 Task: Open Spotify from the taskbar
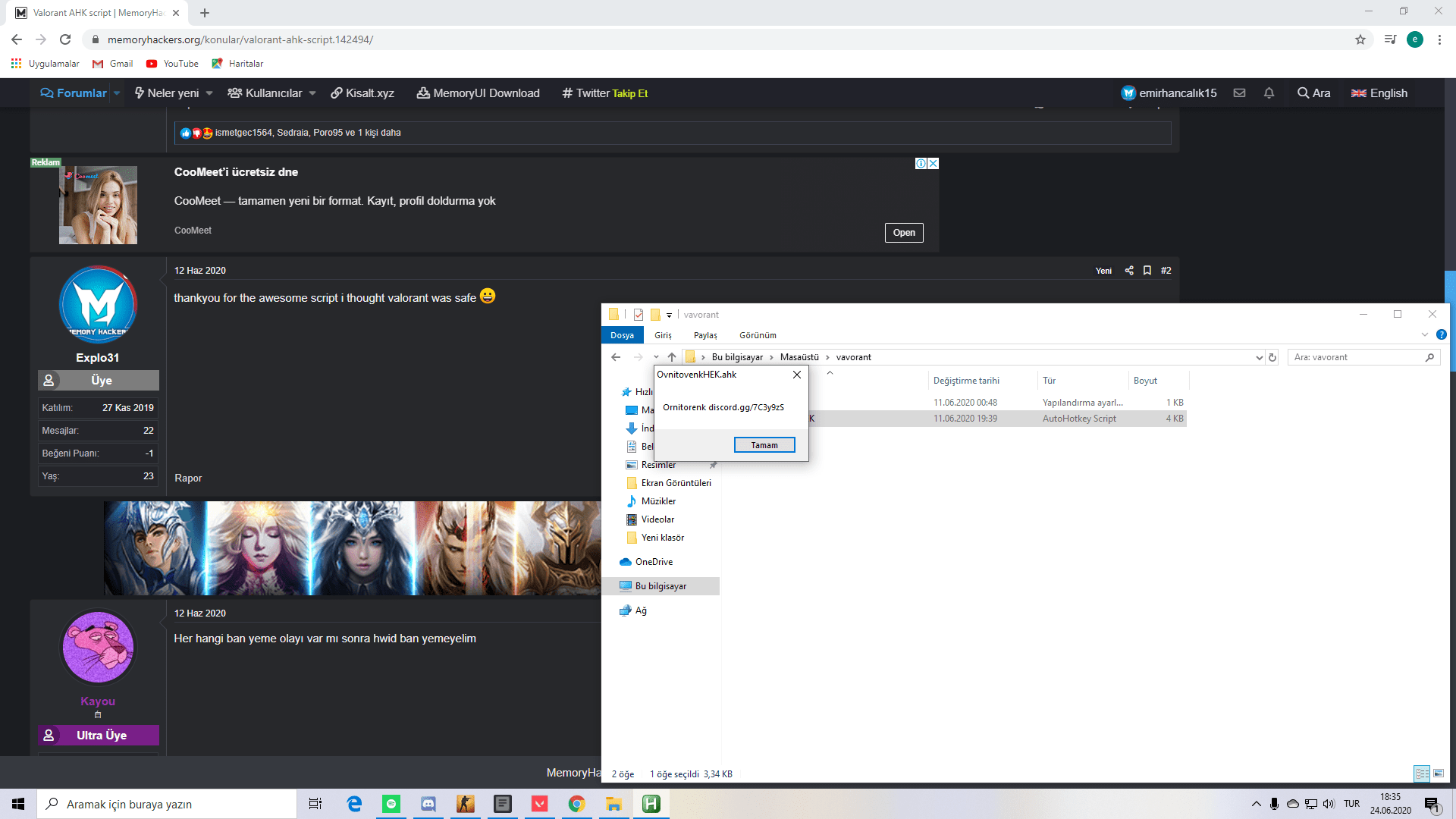tap(391, 804)
